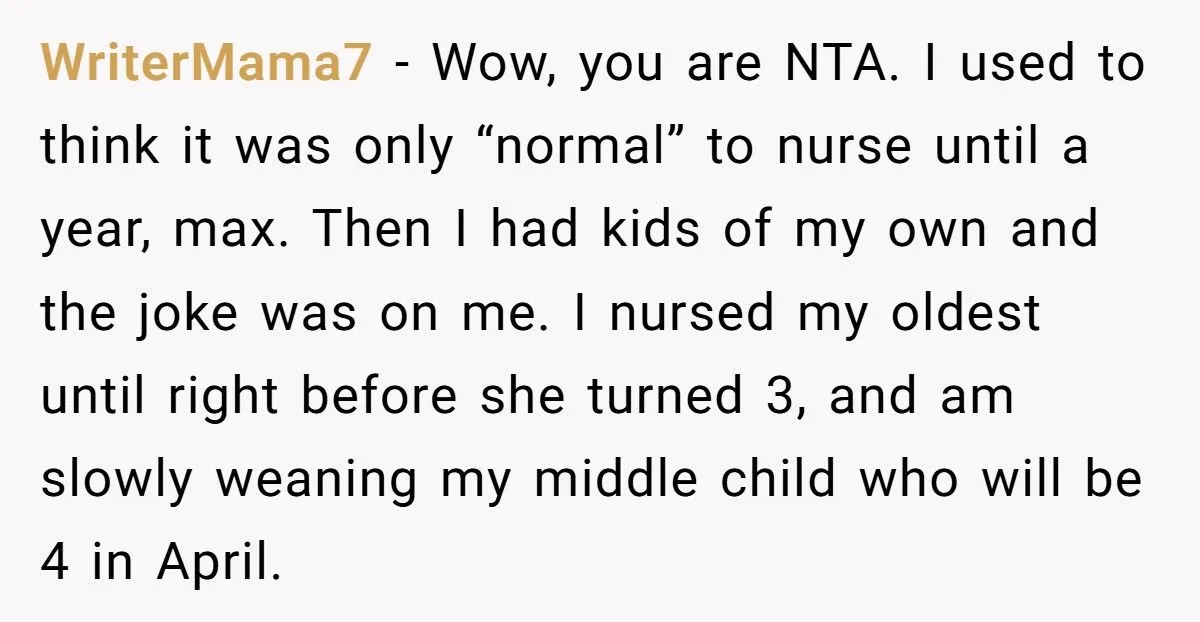Click the word "slowly"
The image size is (1200, 622).
pyautogui.click(x=115, y=481)
